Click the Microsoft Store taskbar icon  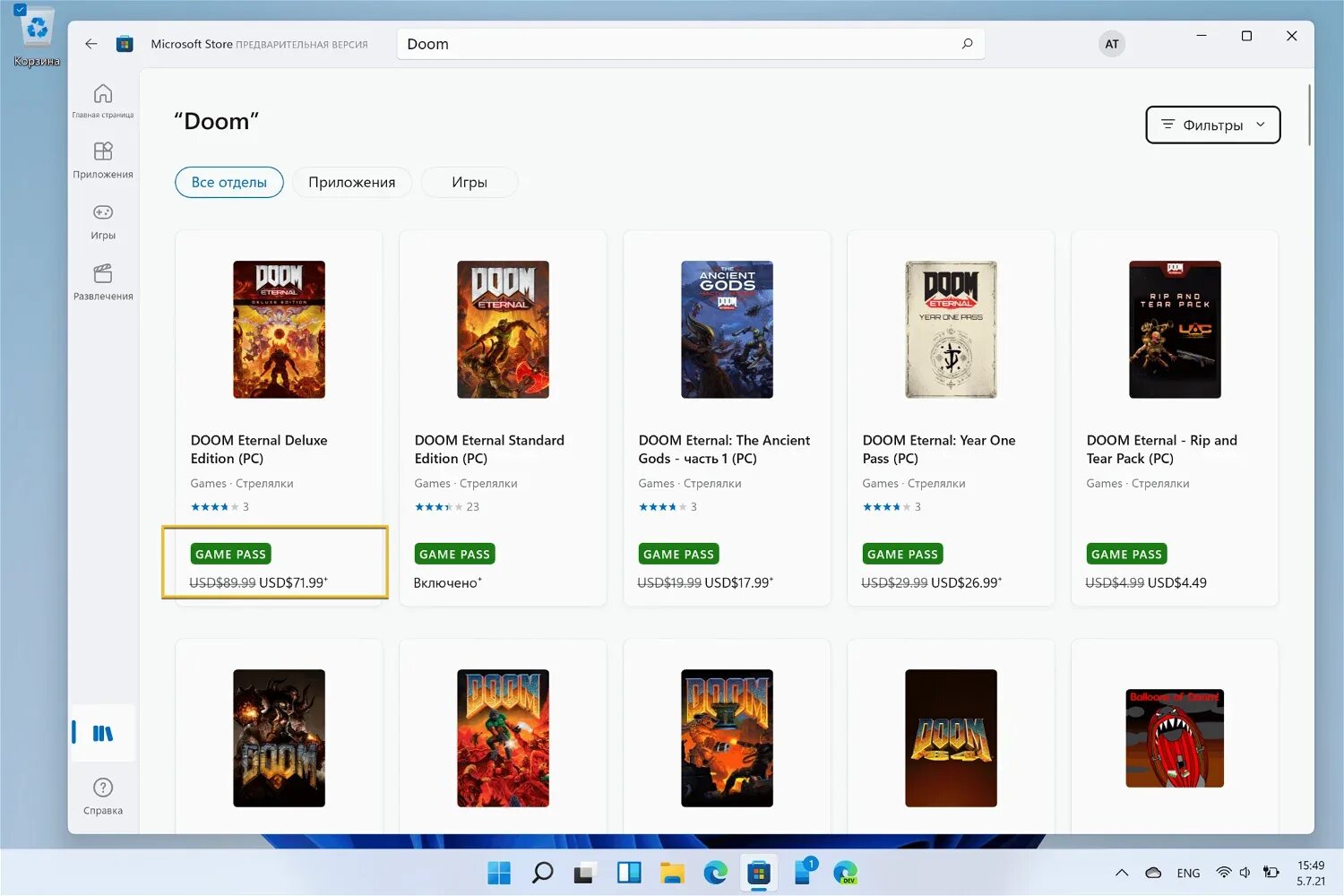click(759, 873)
